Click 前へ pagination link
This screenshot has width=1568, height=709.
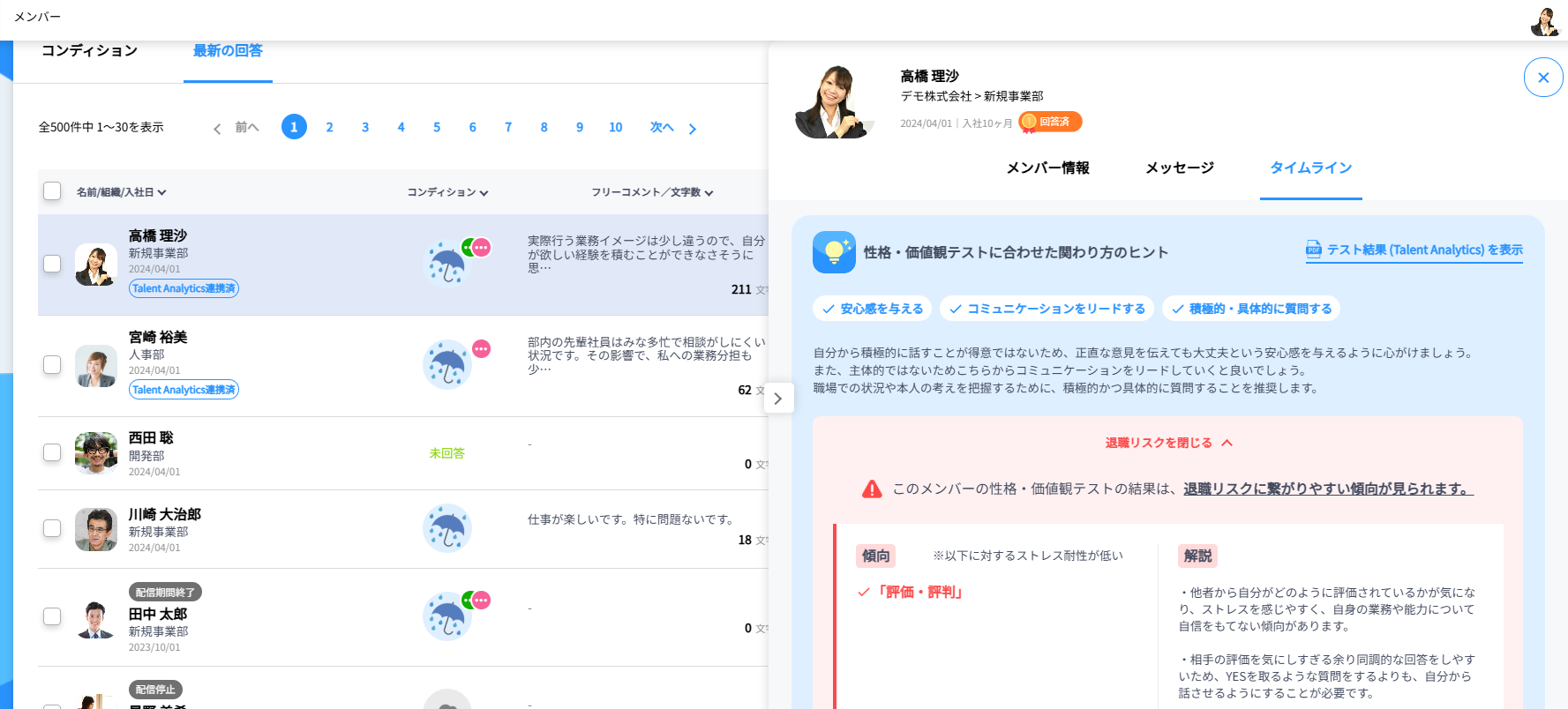click(247, 127)
